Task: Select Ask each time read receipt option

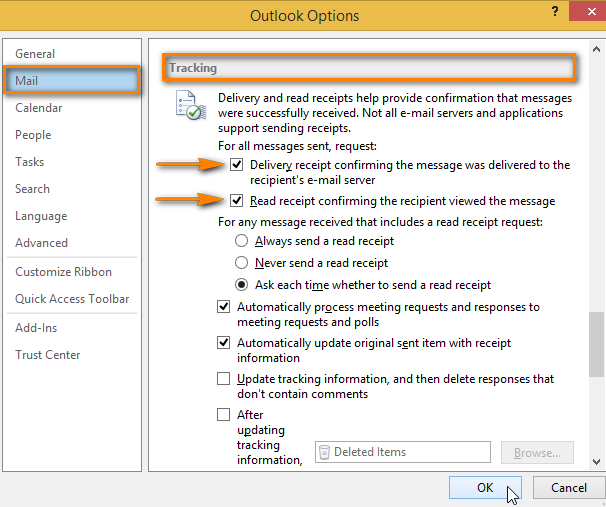Action: click(242, 285)
